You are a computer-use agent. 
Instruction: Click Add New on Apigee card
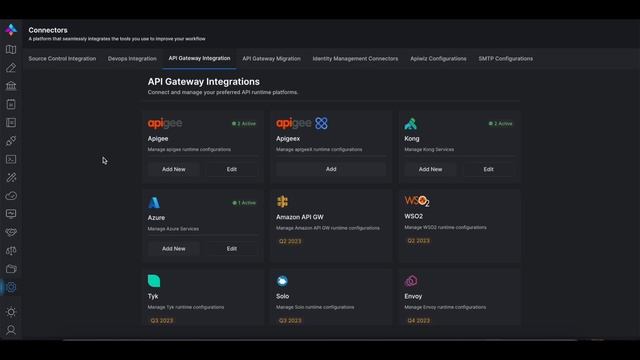[x=173, y=169]
